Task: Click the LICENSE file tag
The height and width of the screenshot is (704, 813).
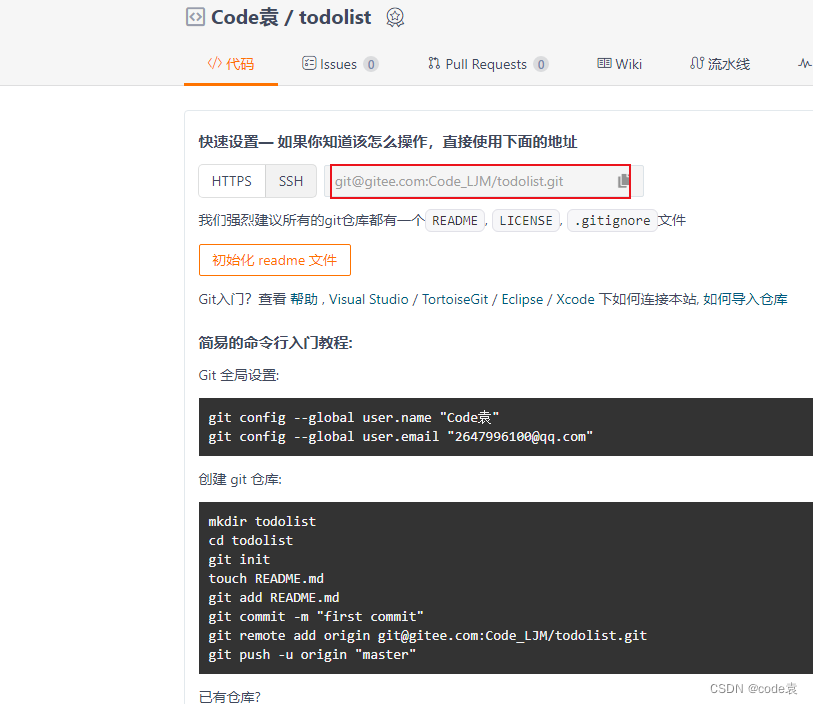Action: (526, 221)
